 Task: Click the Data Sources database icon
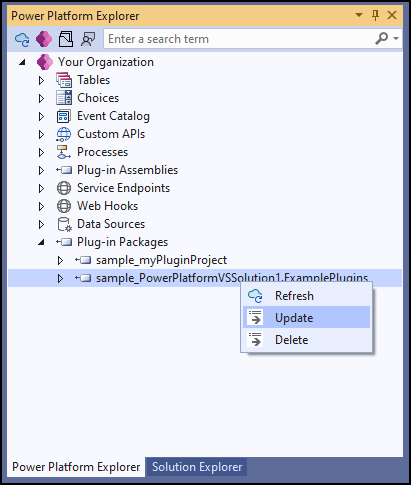(64, 224)
